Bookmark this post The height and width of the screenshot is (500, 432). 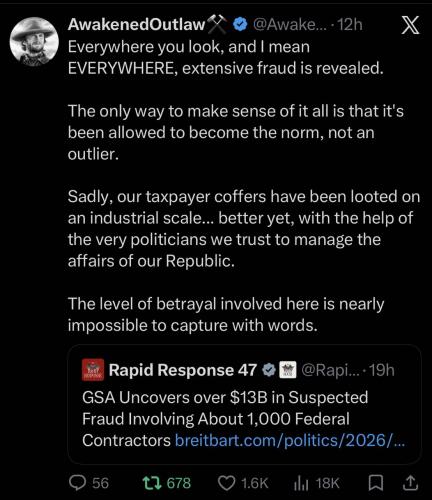point(376,483)
